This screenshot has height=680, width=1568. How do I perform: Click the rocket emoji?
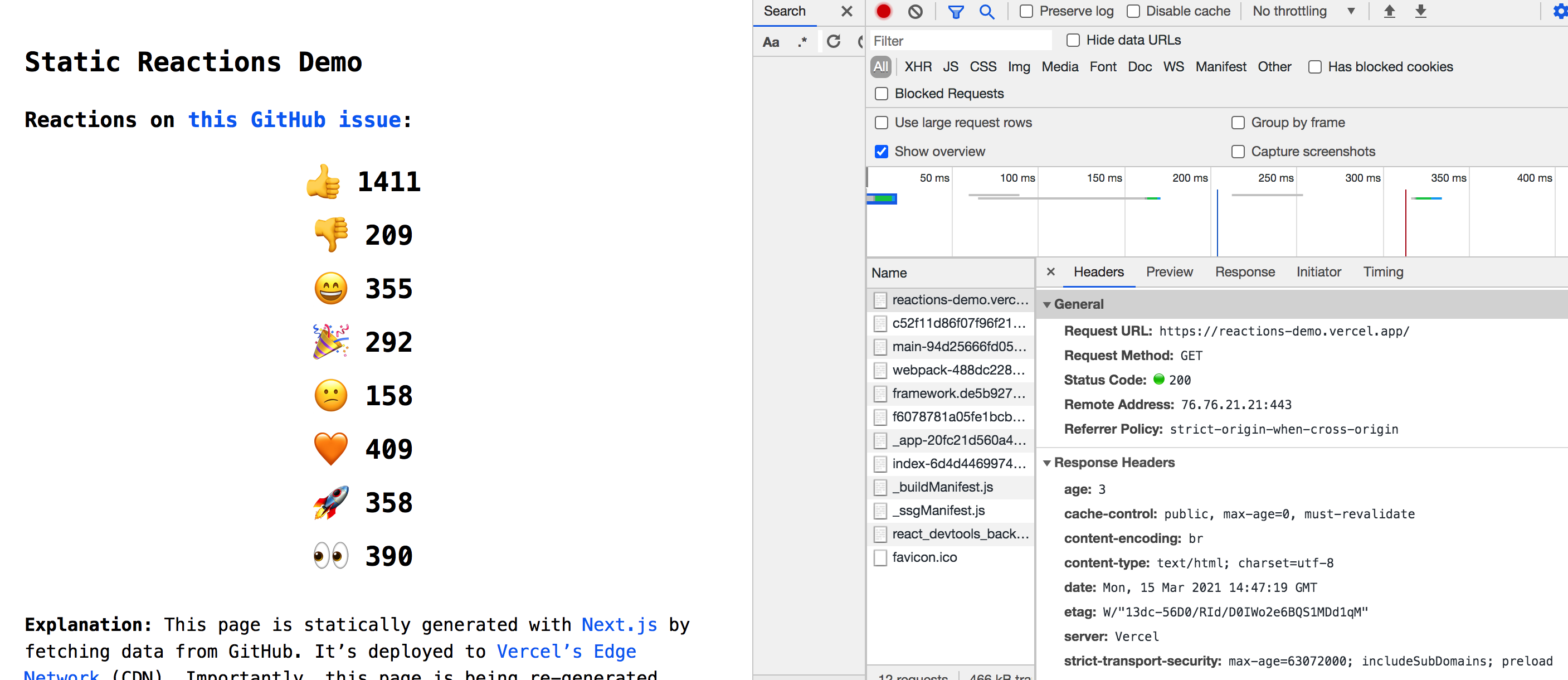(331, 502)
